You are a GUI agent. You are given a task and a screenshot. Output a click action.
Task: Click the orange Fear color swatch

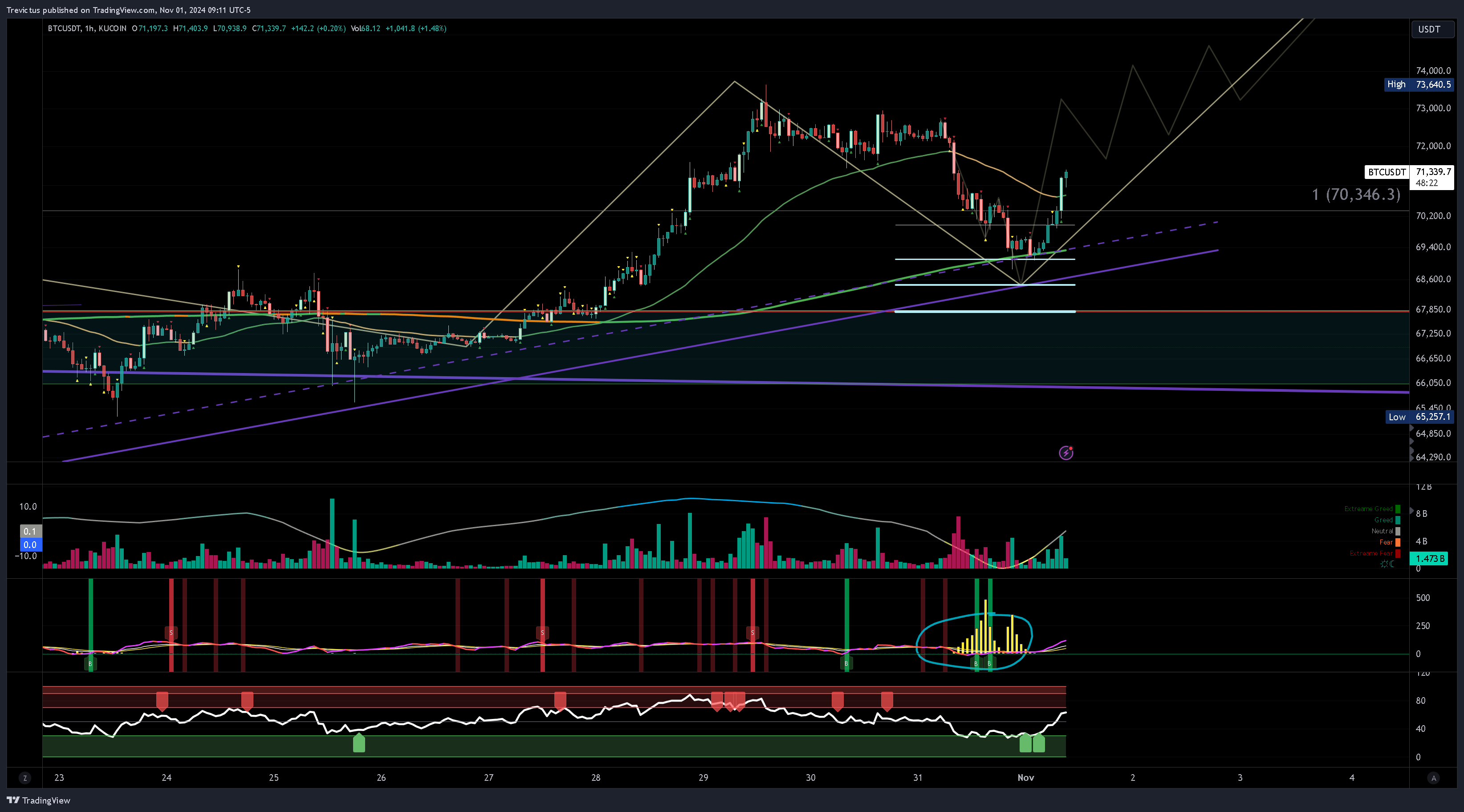tap(1398, 542)
